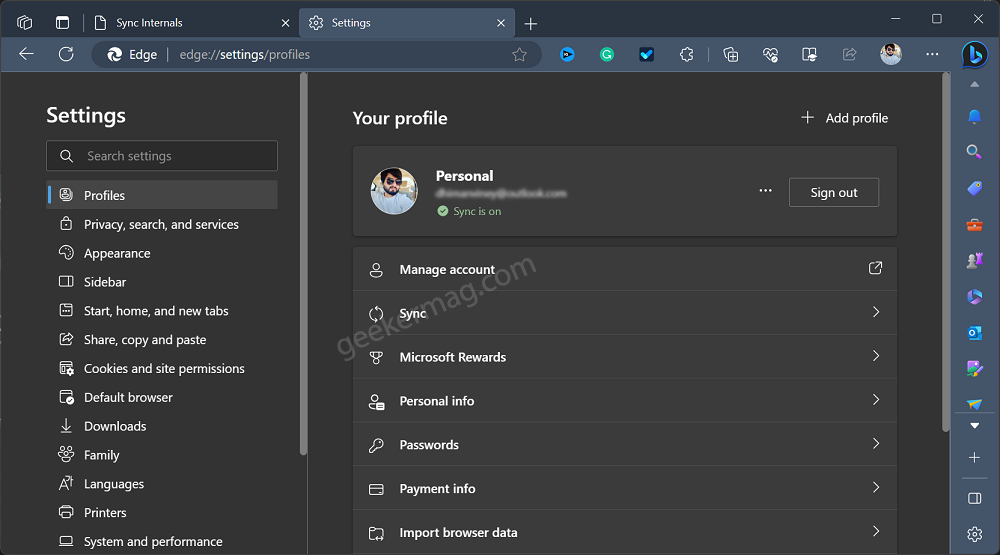This screenshot has width=1000, height=555.
Task: Open the notifications bell in sidebar
Action: point(974,116)
